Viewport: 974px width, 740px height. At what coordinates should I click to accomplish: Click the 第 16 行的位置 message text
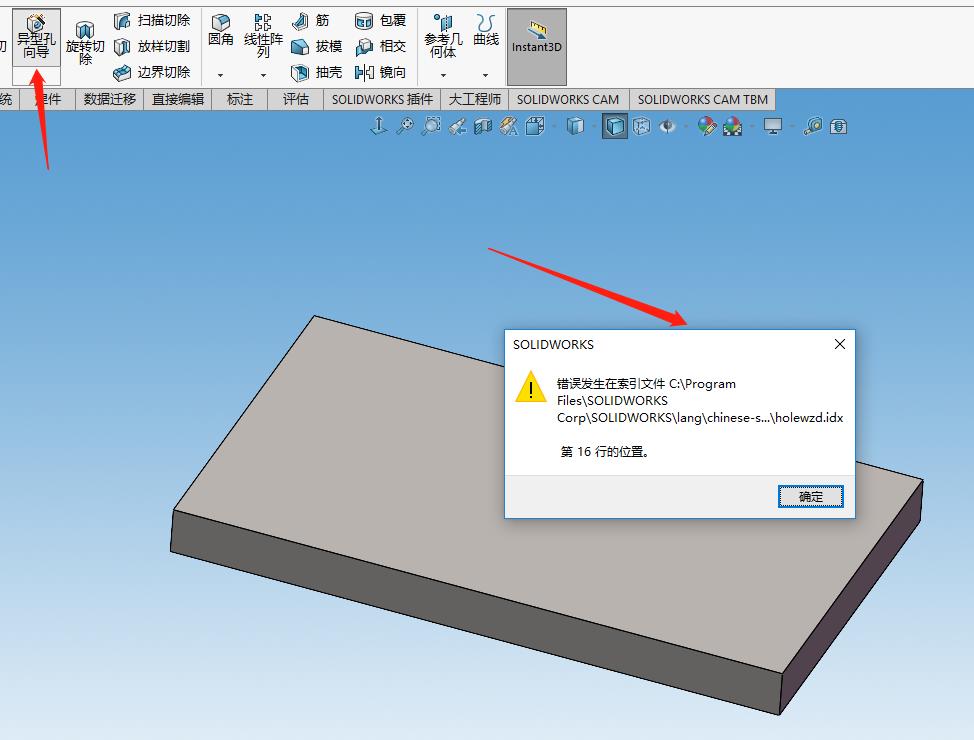pos(605,452)
